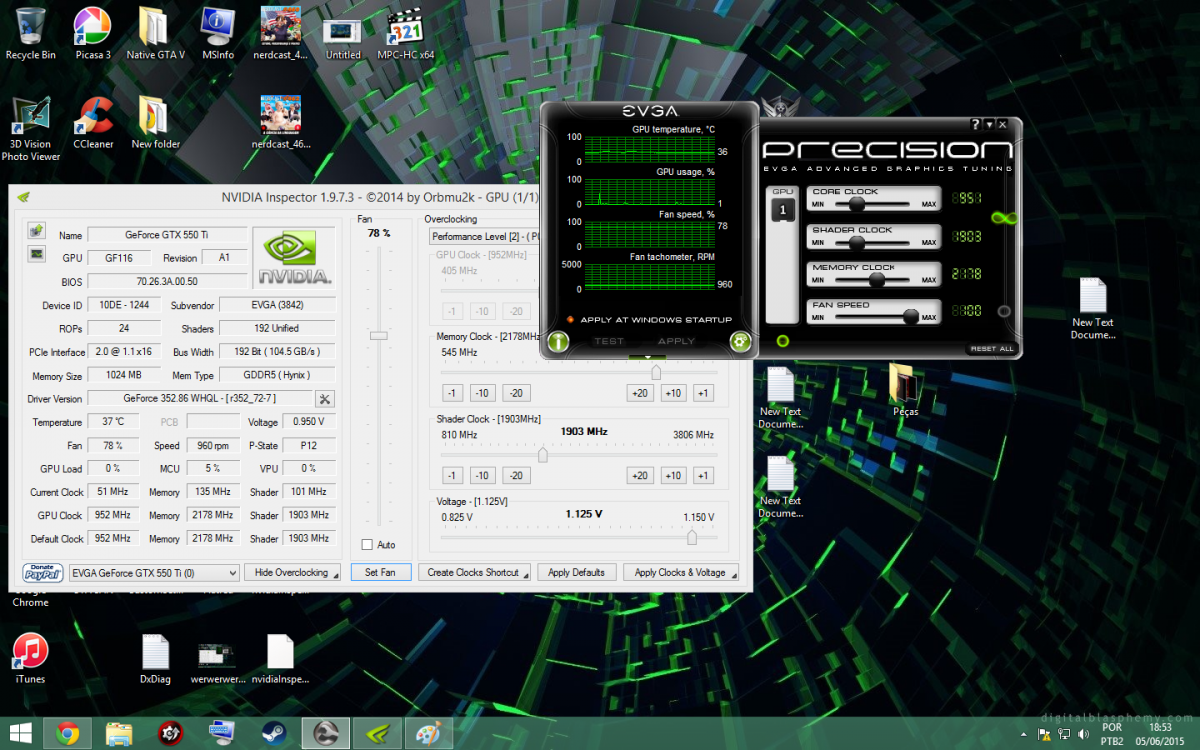This screenshot has height=750, width=1200.
Task: Select GPU 1 button in EVGA Precision
Action: coord(783,210)
